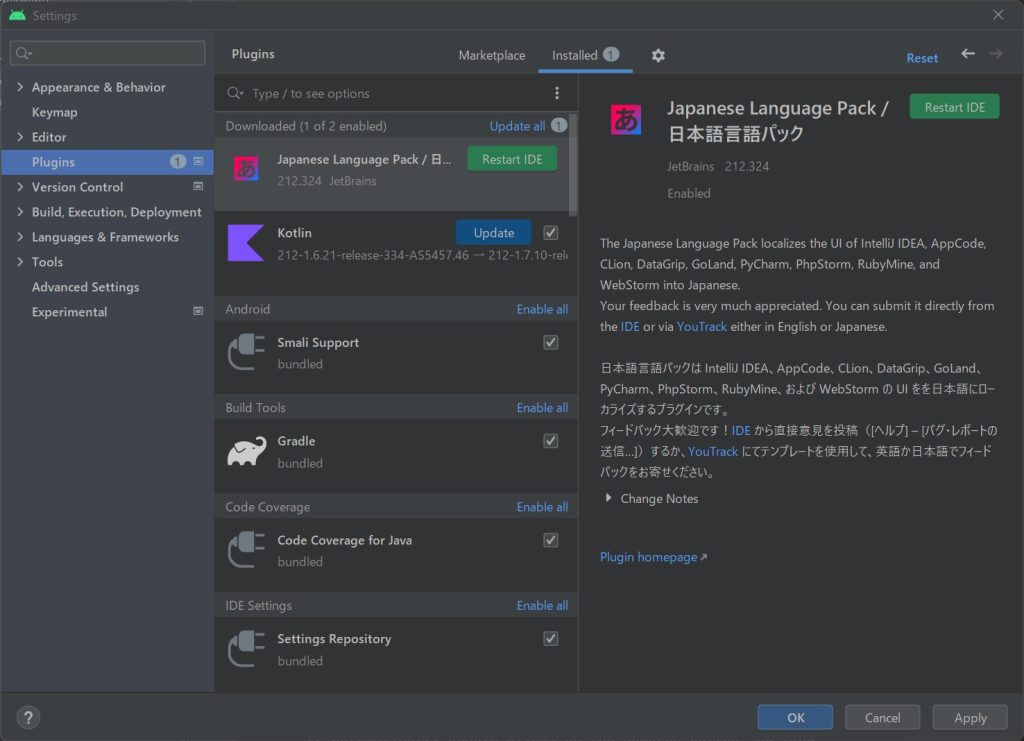Screen dimensions: 1024x741
Task: Click the settings search magnifier icon
Action: (x=23, y=53)
